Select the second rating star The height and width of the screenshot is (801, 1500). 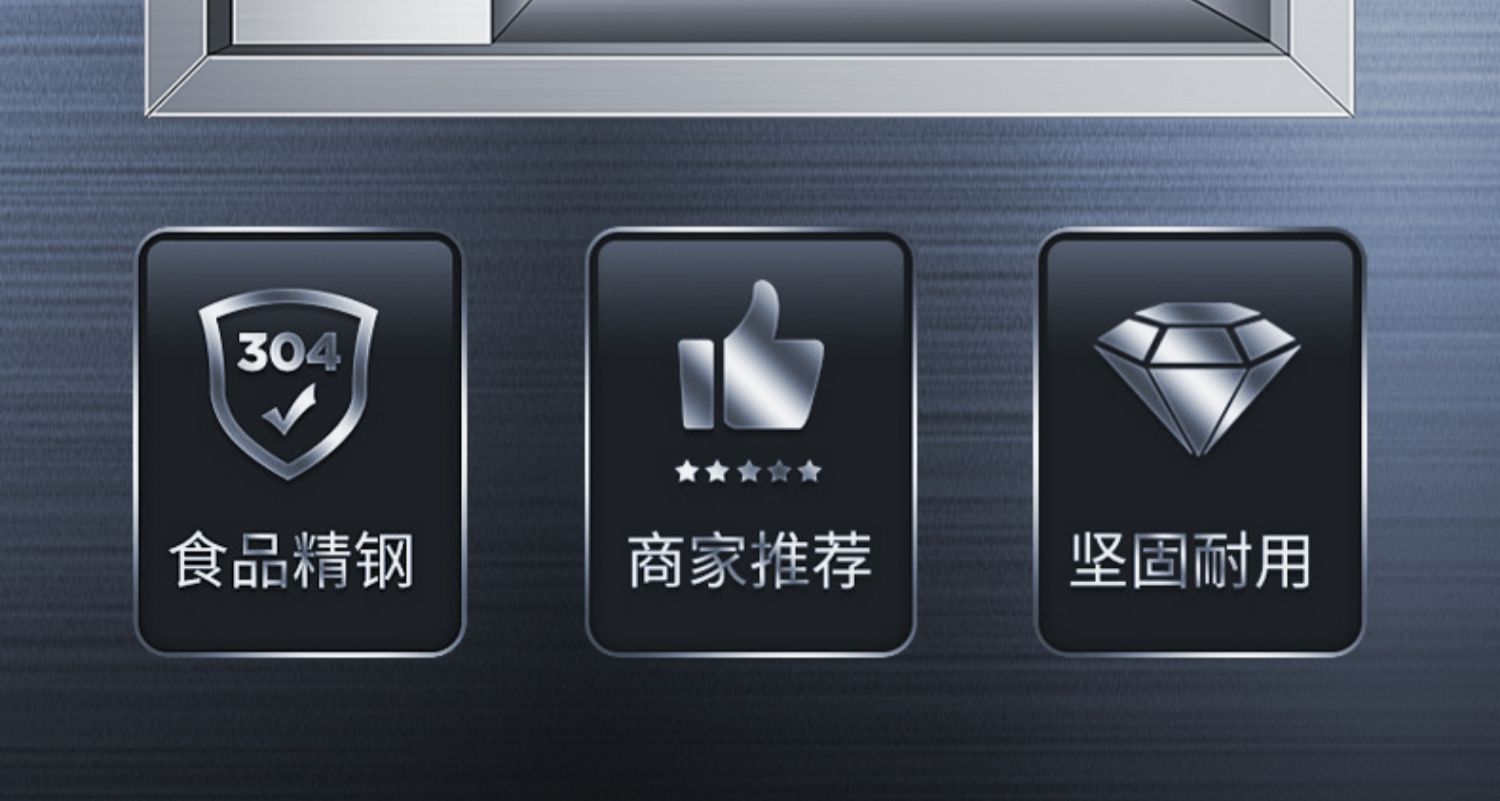click(x=717, y=471)
